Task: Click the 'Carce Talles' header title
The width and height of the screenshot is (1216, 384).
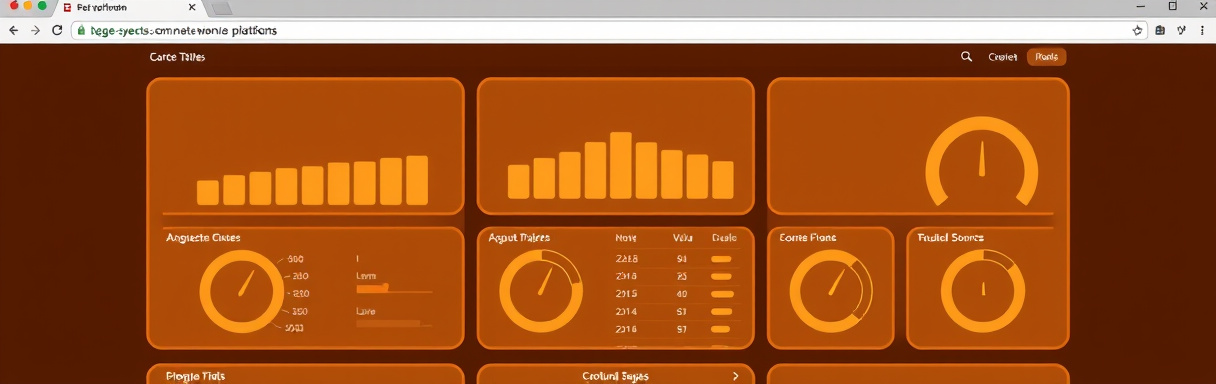Action: tap(177, 57)
